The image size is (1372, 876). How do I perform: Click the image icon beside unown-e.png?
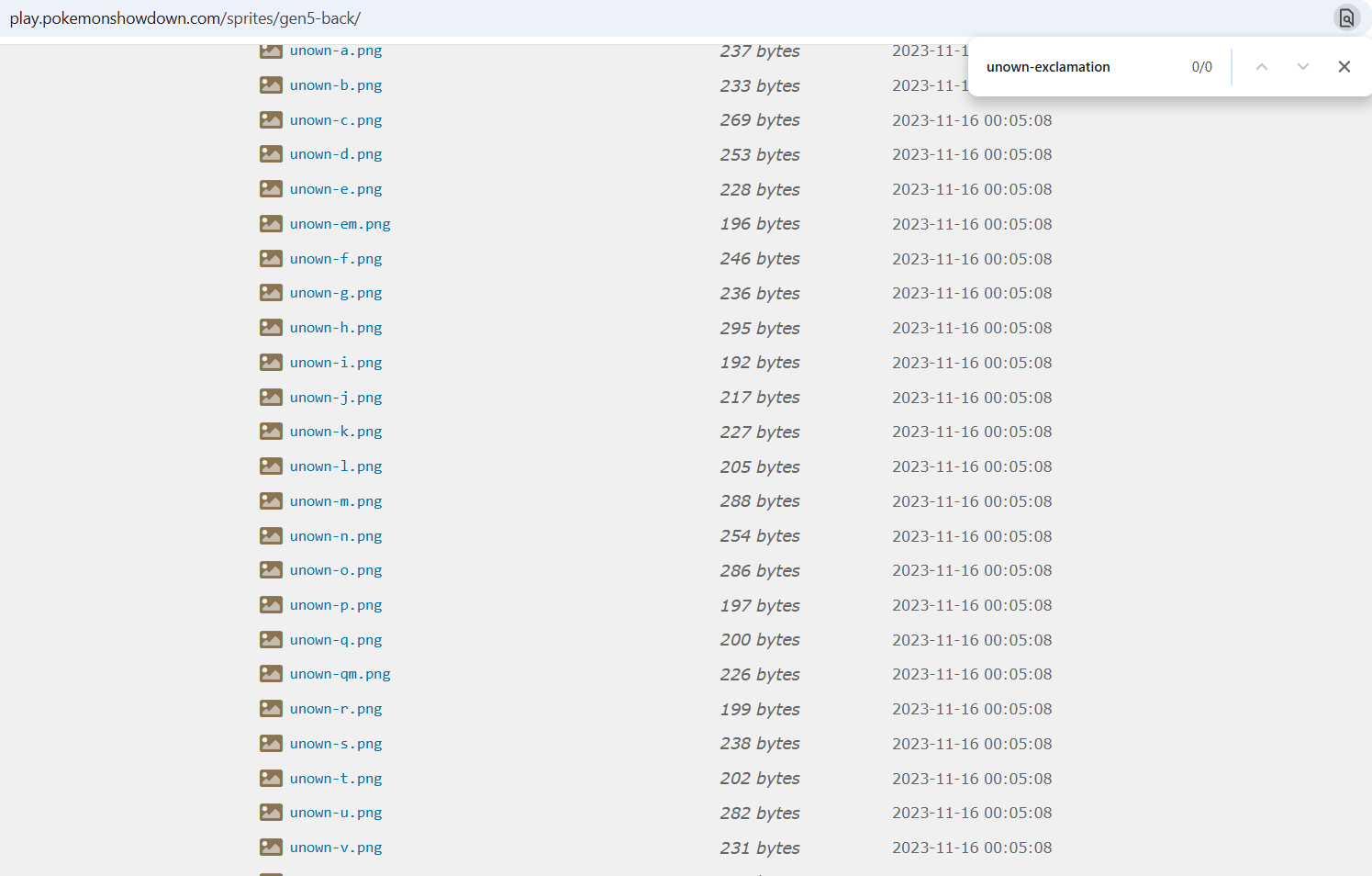[271, 189]
